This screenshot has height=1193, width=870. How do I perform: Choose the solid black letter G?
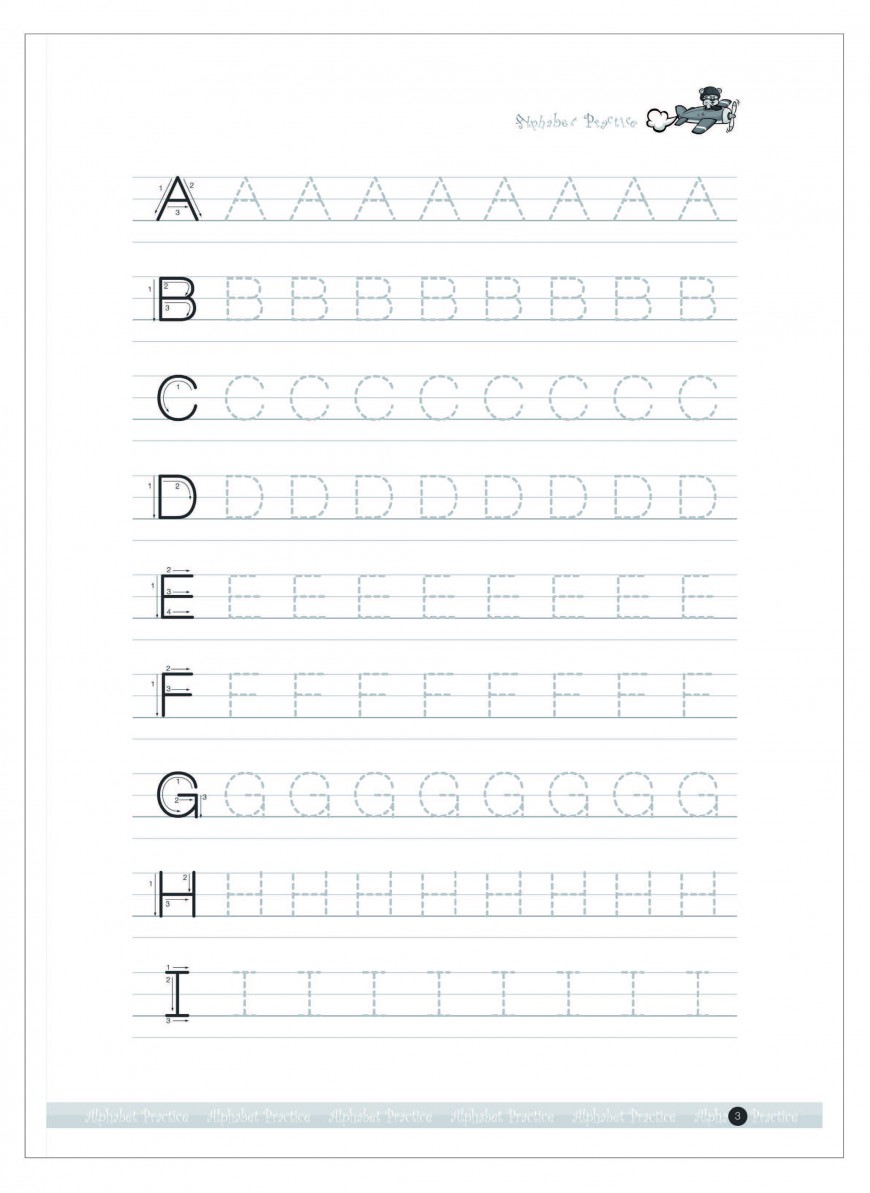coord(178,794)
